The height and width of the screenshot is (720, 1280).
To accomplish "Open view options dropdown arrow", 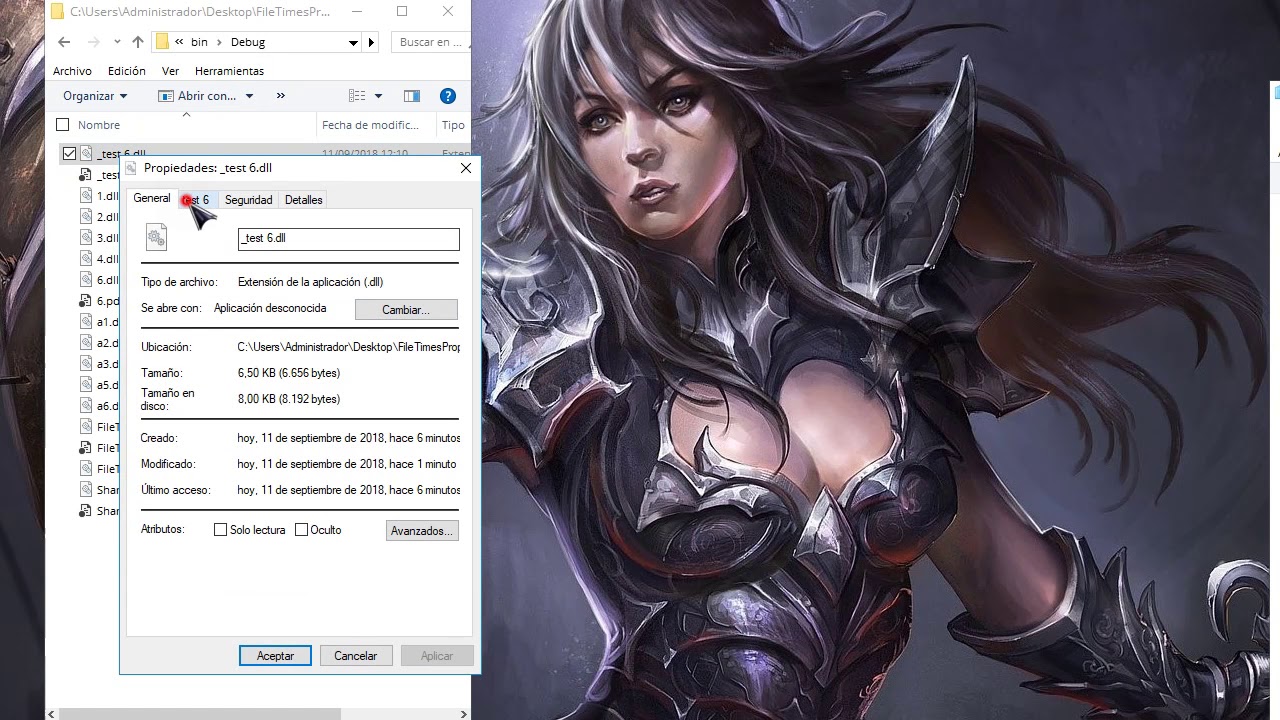I will click(x=378, y=96).
